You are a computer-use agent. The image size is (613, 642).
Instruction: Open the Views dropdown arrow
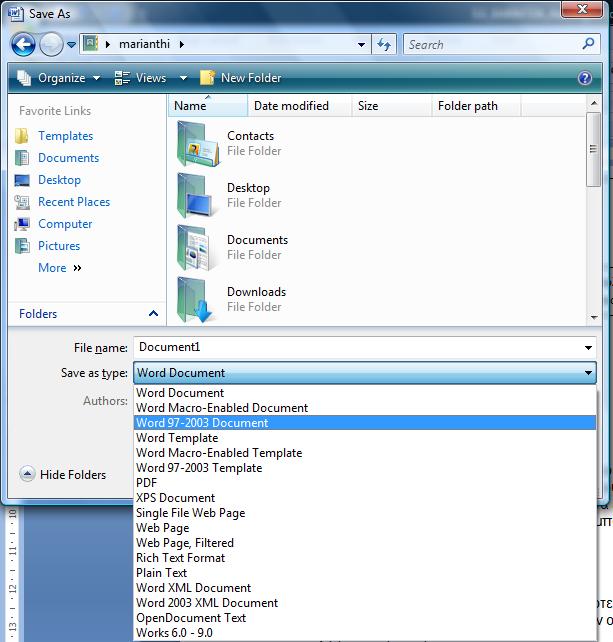coord(183,78)
